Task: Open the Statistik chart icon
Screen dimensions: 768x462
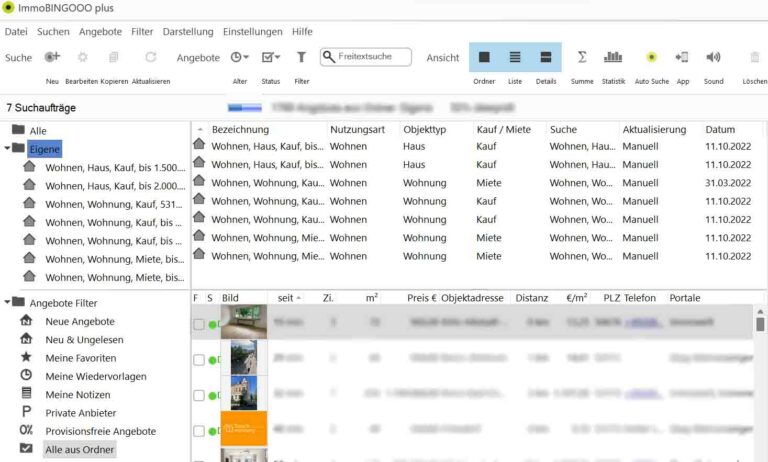Action: [613, 58]
